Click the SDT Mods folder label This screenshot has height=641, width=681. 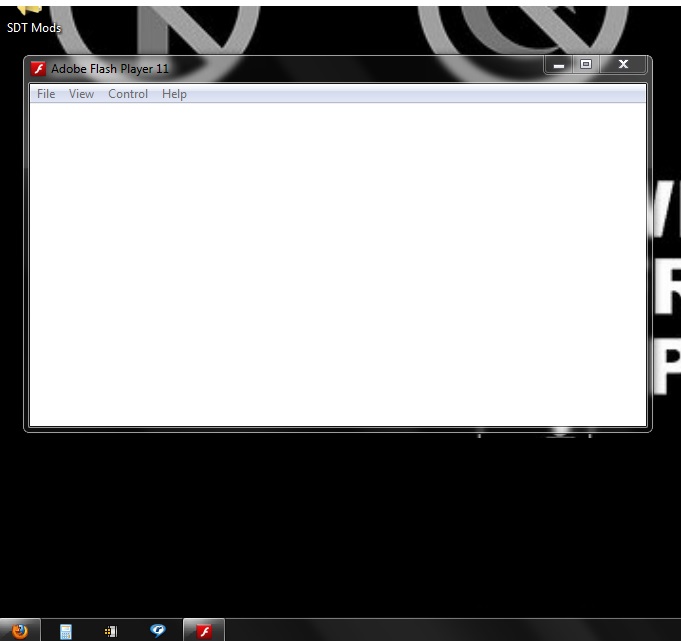[x=34, y=28]
